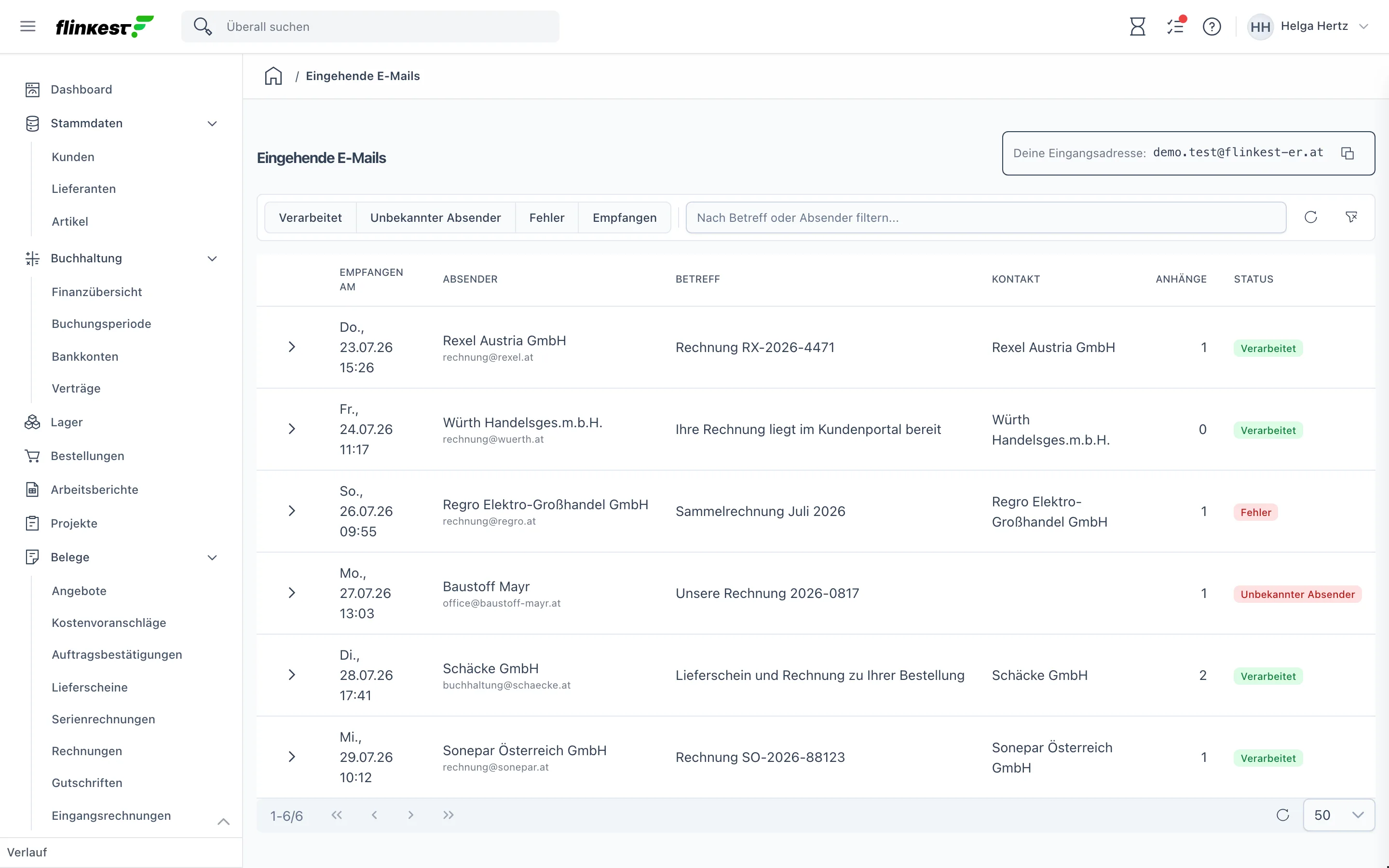Screen dimensions: 1389x868
Task: Click the flinkest logo
Action: point(105,27)
